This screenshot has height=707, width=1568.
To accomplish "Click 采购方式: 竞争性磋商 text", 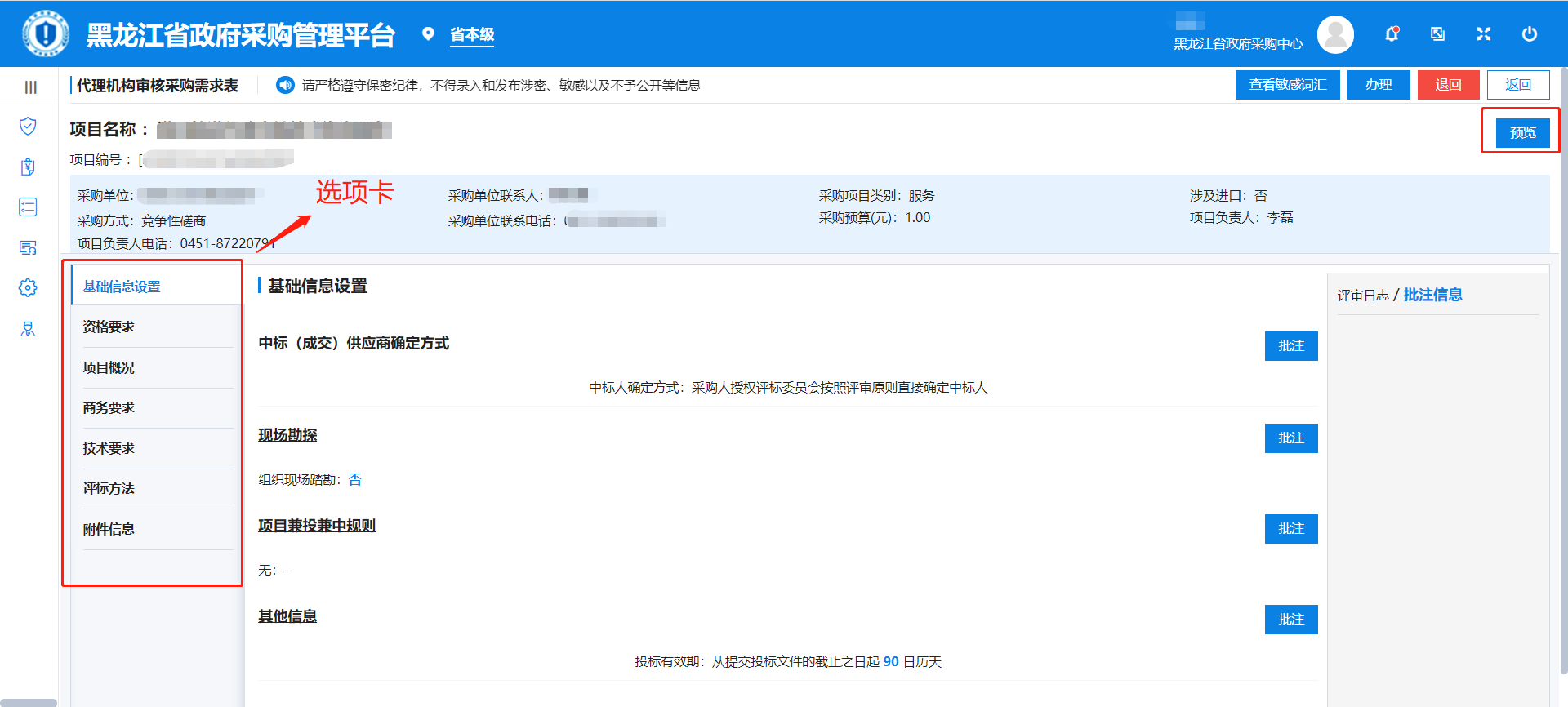I will click(x=141, y=221).
